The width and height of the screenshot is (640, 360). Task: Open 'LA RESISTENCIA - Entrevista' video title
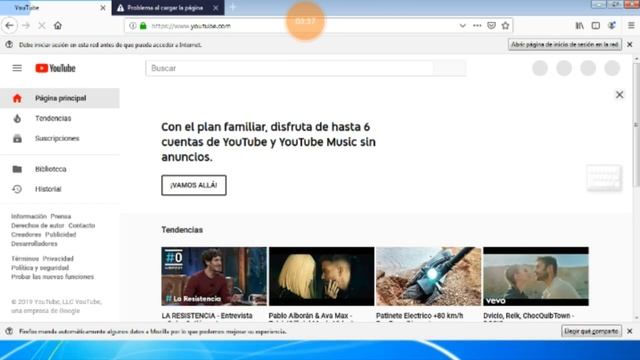pyautogui.click(x=207, y=316)
